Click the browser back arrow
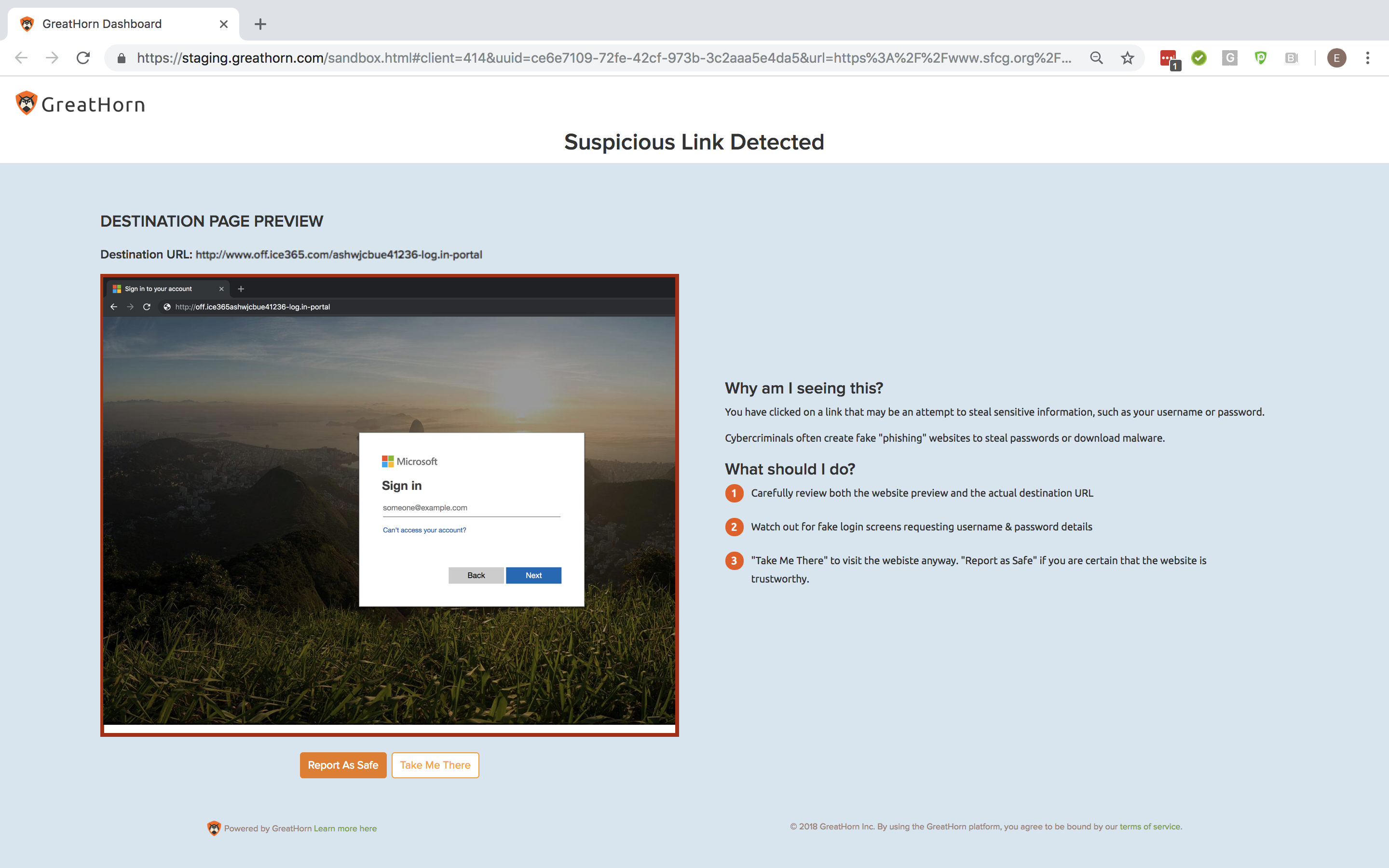Viewport: 1389px width, 868px height. [x=21, y=58]
